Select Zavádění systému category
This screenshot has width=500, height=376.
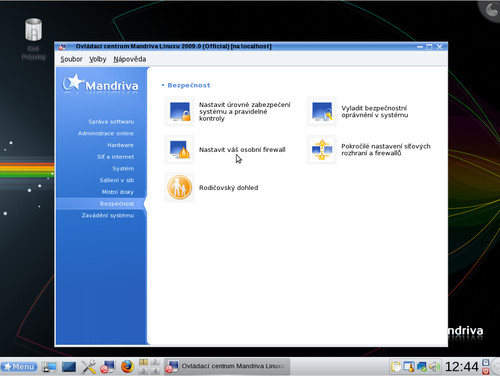coord(108,215)
